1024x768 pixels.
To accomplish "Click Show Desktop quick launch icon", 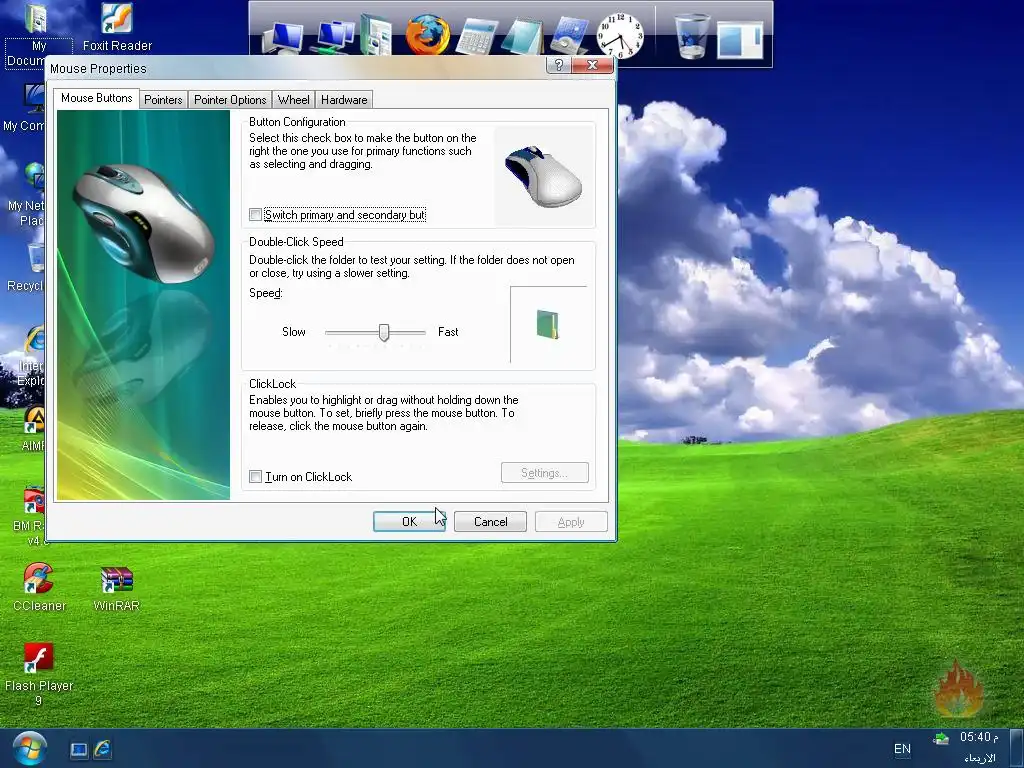I will tap(78, 750).
